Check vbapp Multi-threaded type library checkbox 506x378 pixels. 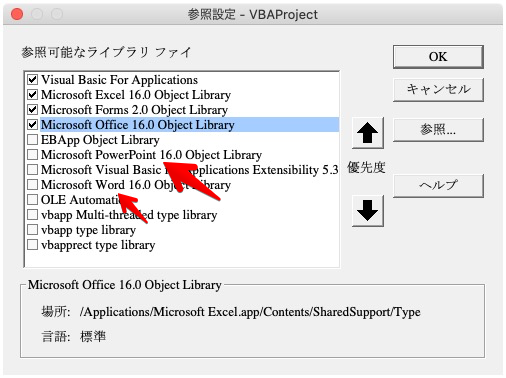click(x=32, y=215)
